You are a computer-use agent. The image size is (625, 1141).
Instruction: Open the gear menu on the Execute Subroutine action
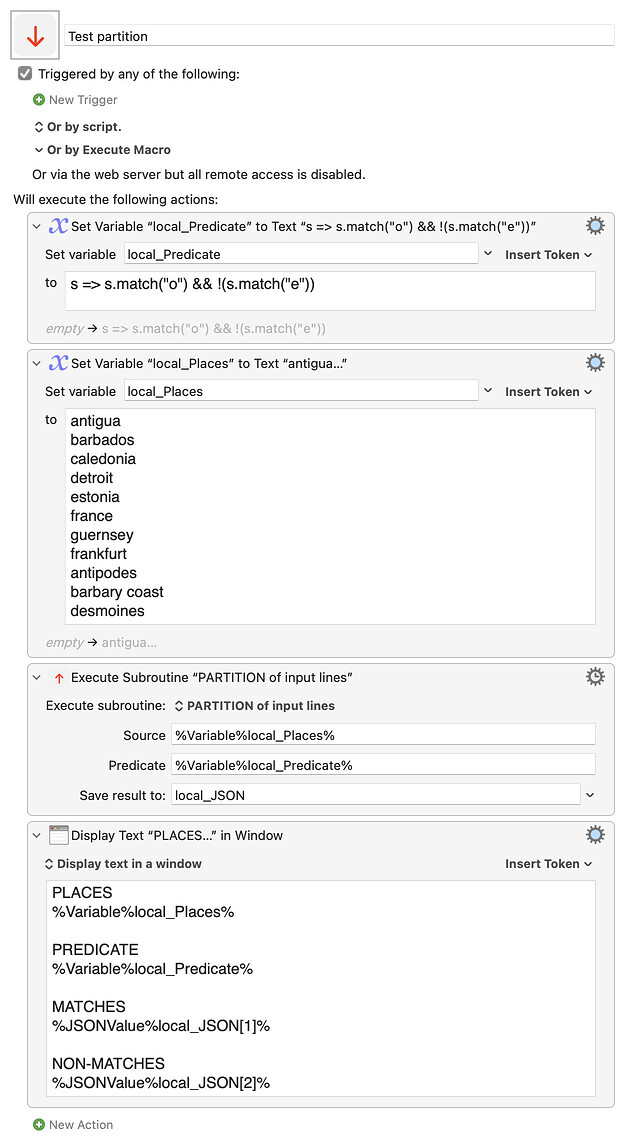click(x=596, y=676)
